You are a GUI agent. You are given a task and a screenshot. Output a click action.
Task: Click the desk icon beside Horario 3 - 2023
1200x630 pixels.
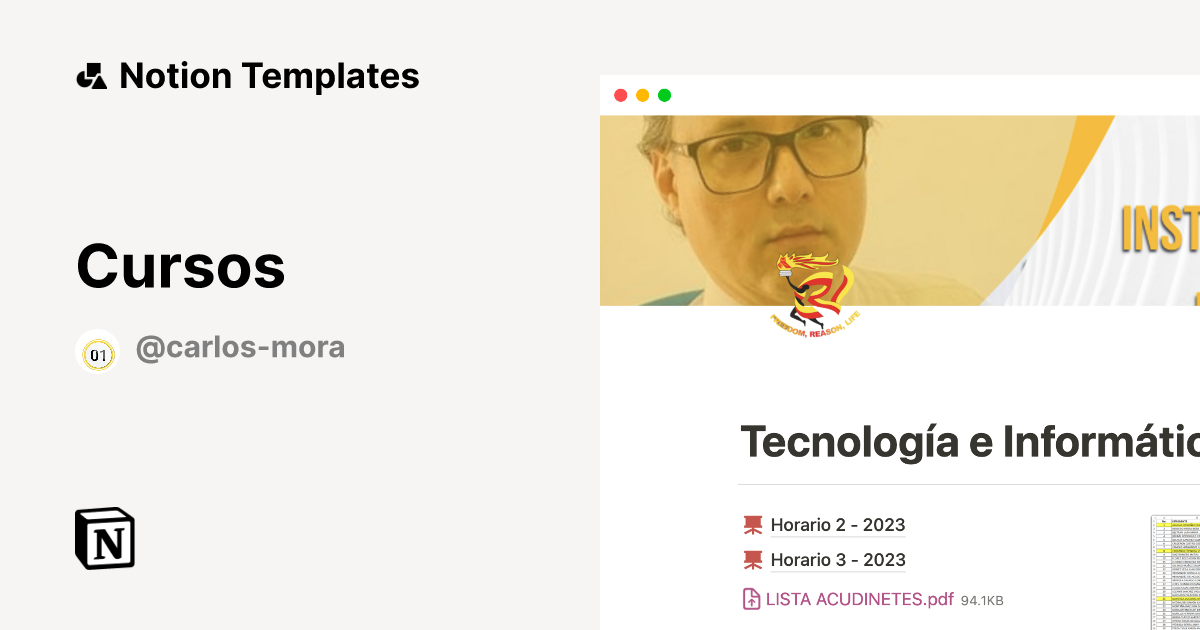click(x=751, y=559)
